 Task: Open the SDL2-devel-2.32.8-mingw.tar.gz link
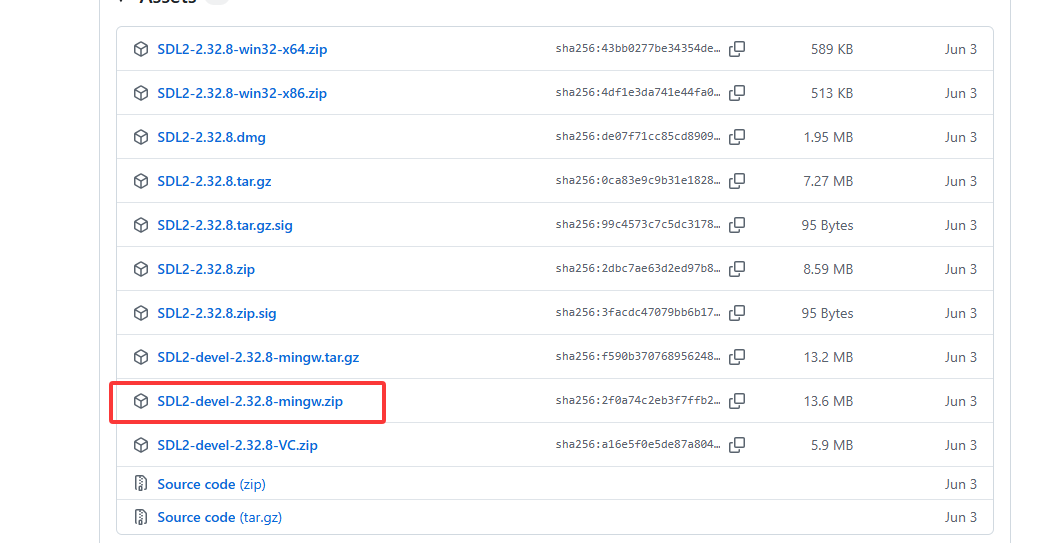tap(258, 357)
